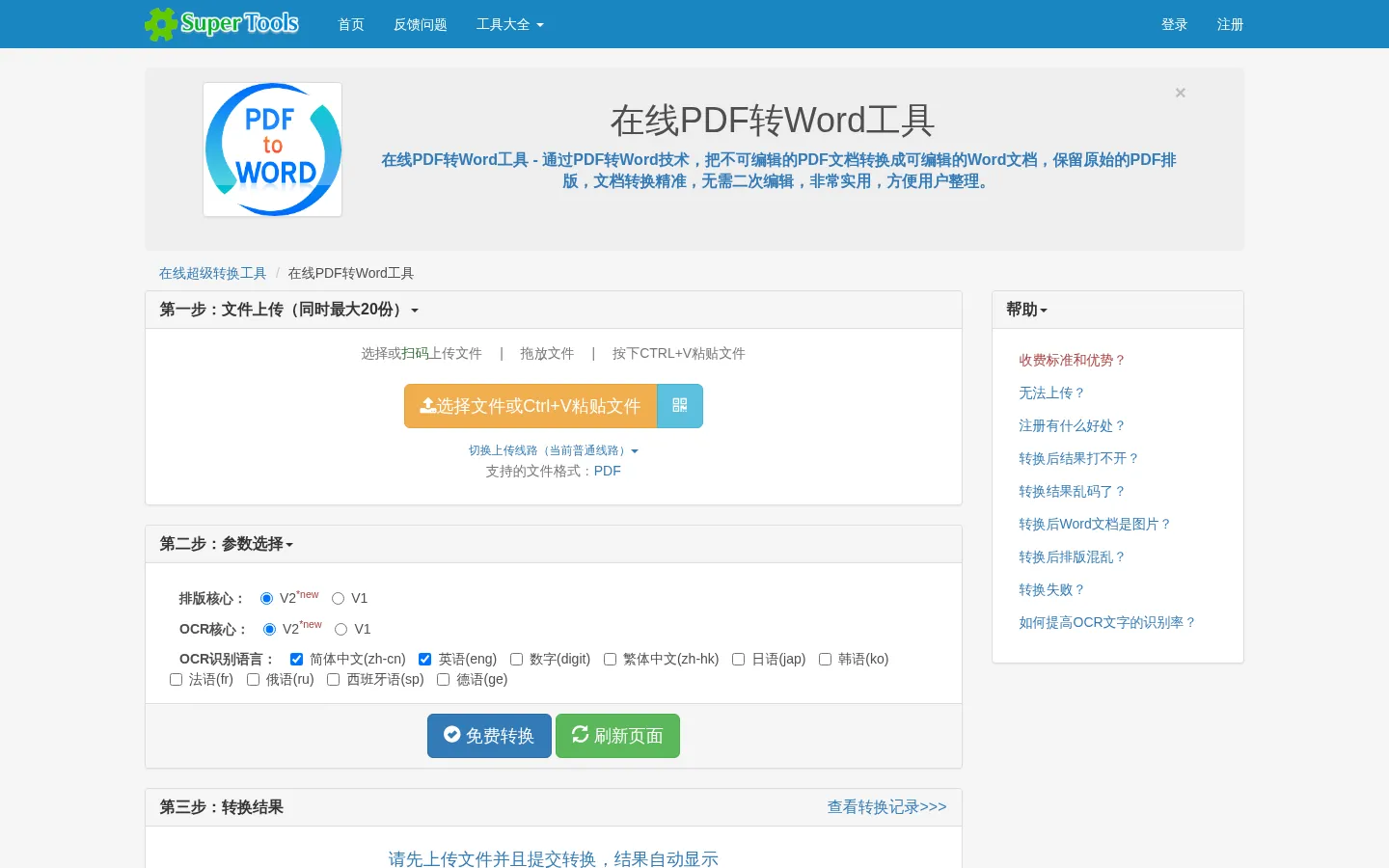Open help link 无法上传？

(x=1052, y=393)
